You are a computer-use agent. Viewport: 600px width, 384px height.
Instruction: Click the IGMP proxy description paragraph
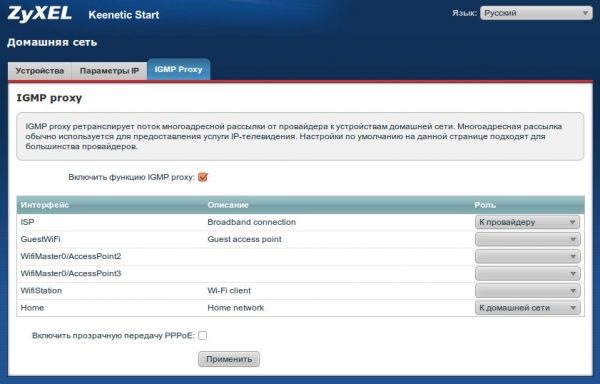pos(294,137)
